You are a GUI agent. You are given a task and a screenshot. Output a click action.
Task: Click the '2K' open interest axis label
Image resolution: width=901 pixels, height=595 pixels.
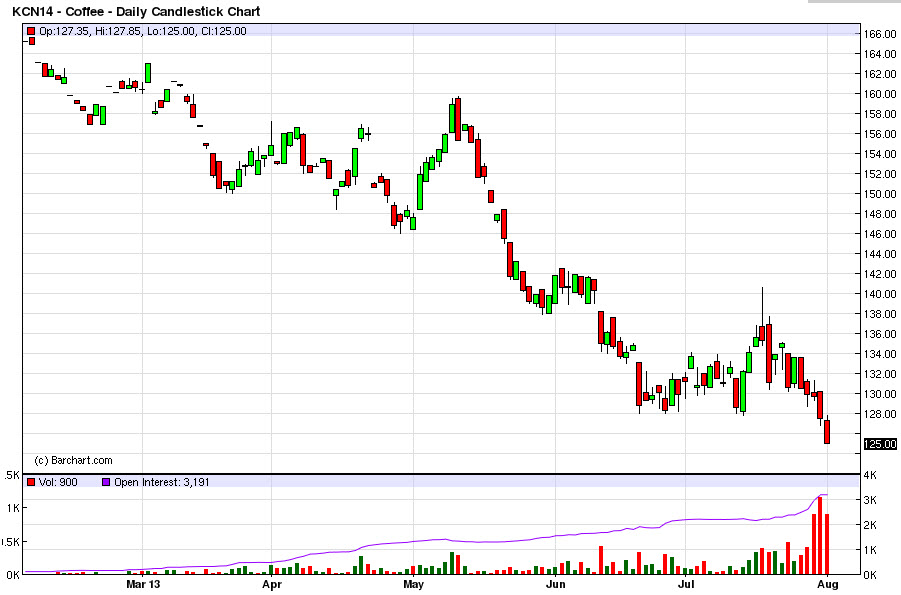click(871, 525)
